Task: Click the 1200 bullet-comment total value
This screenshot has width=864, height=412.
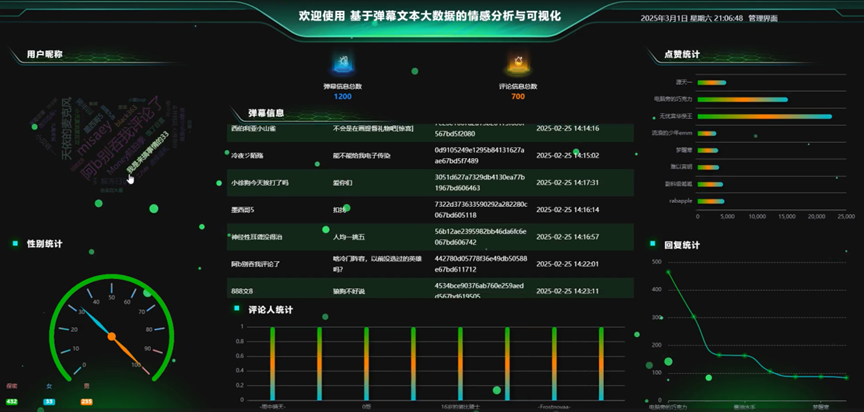Action: click(x=342, y=96)
